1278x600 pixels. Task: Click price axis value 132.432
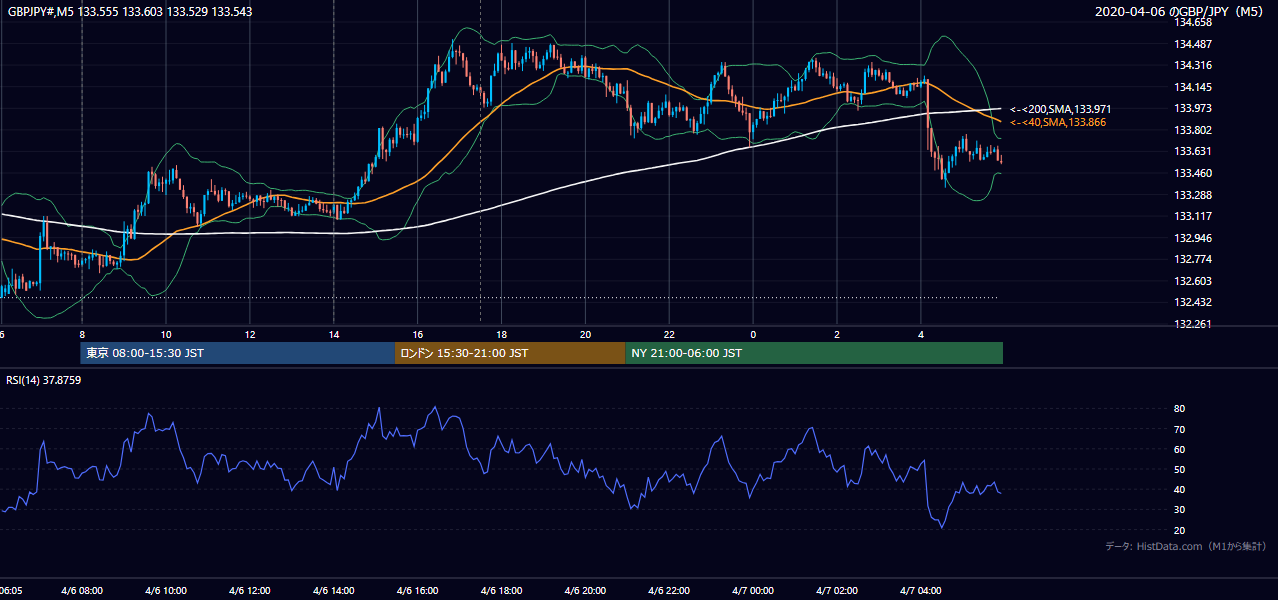(1193, 302)
